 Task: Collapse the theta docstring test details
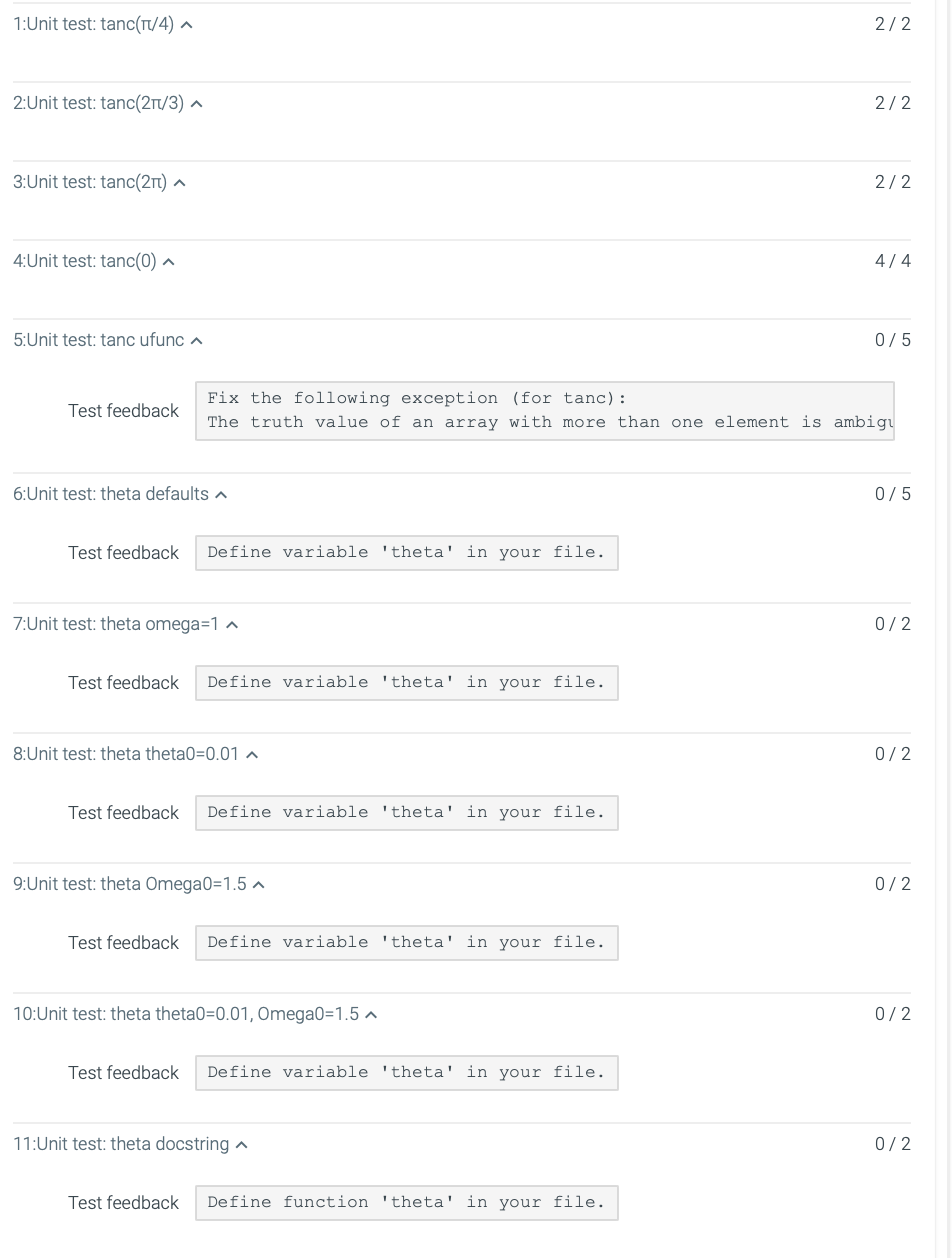tap(243, 1144)
